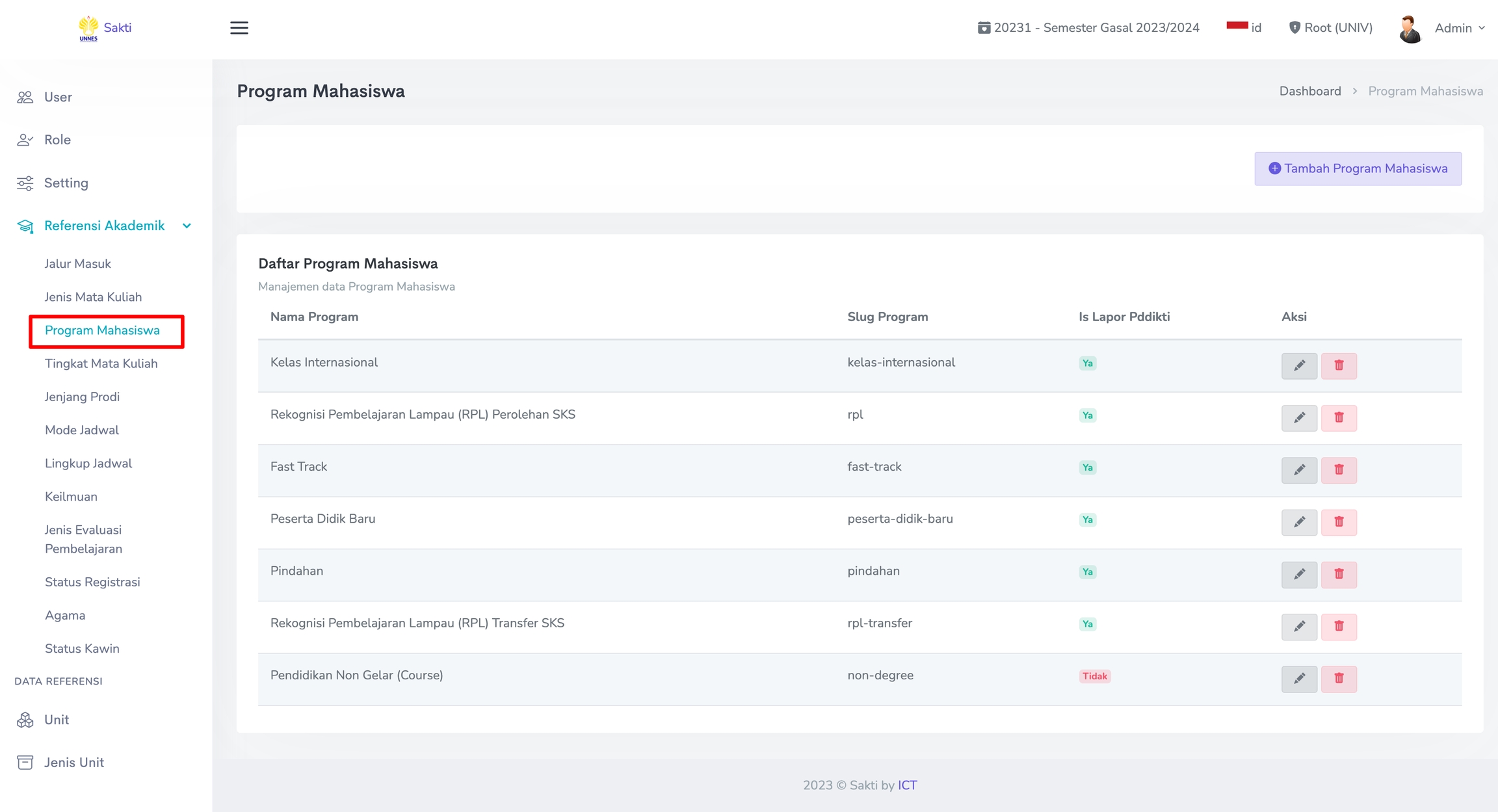The width and height of the screenshot is (1498, 812).
Task: Click the admin avatar picture
Action: tap(1410, 29)
